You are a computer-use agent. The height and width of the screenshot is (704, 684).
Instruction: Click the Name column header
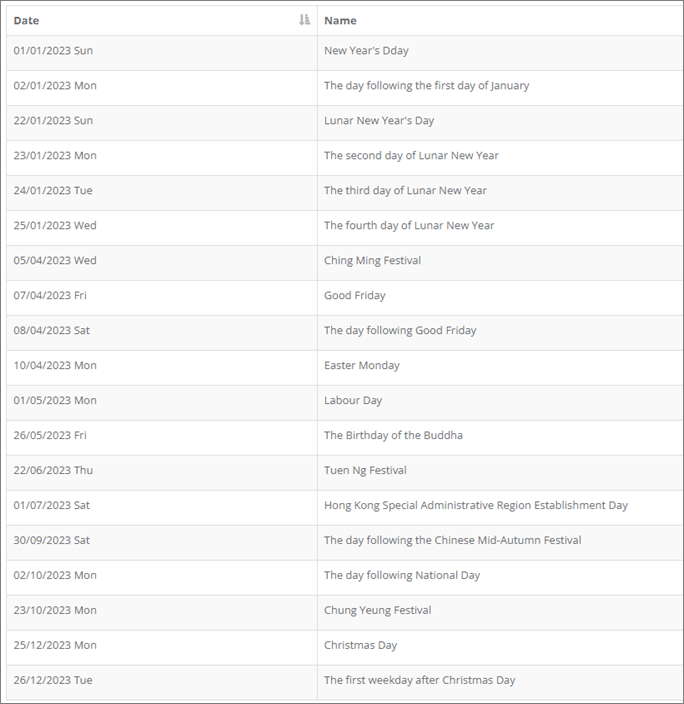(x=340, y=20)
